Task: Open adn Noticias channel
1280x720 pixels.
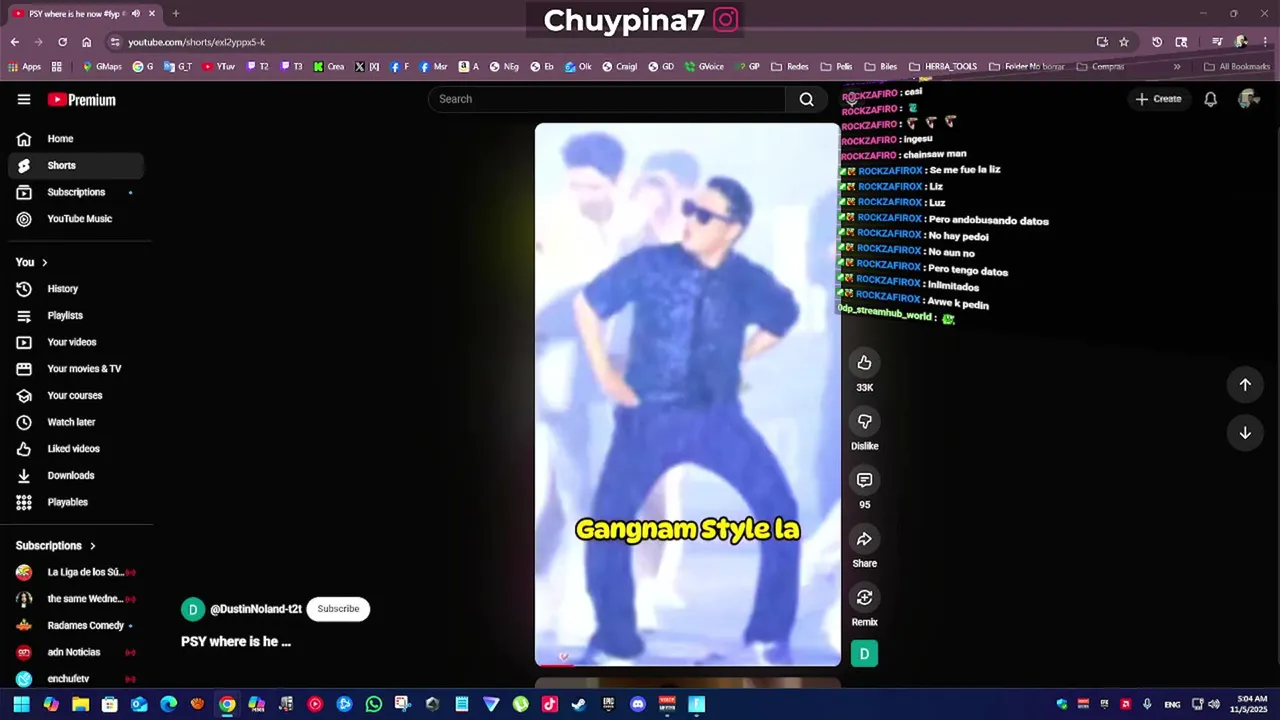Action: (76, 652)
